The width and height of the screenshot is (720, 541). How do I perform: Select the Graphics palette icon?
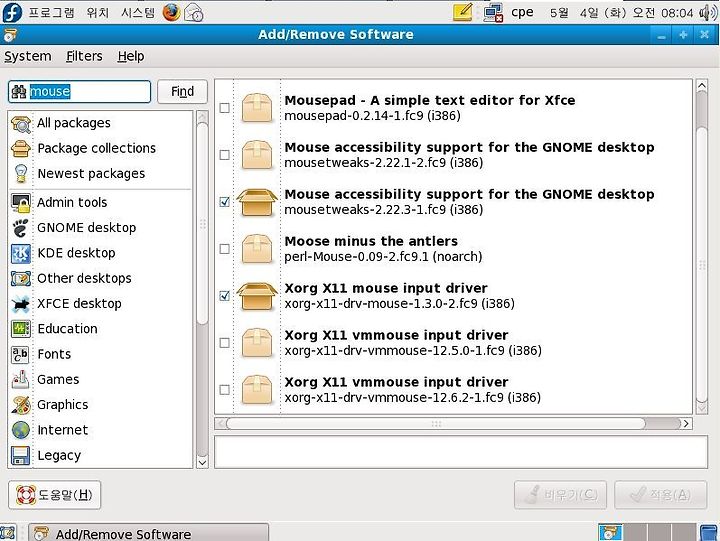21,405
